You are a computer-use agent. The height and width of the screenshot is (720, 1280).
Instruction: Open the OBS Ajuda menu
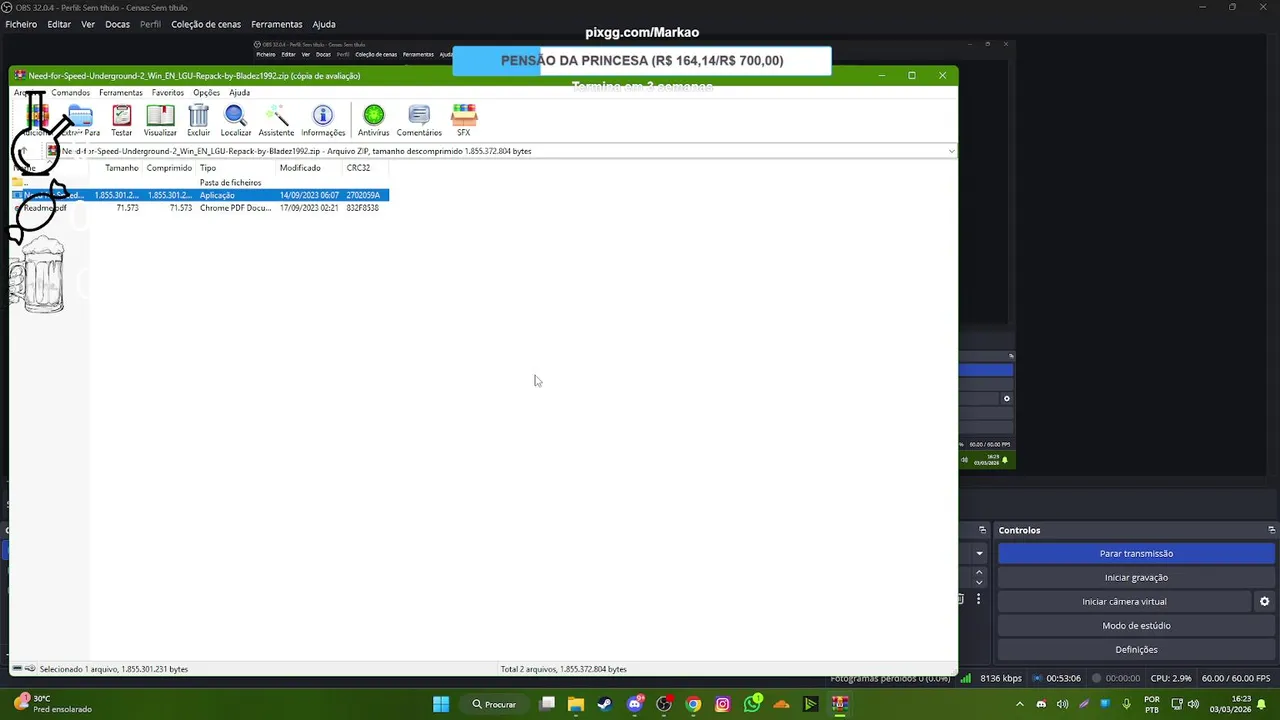[x=324, y=24]
